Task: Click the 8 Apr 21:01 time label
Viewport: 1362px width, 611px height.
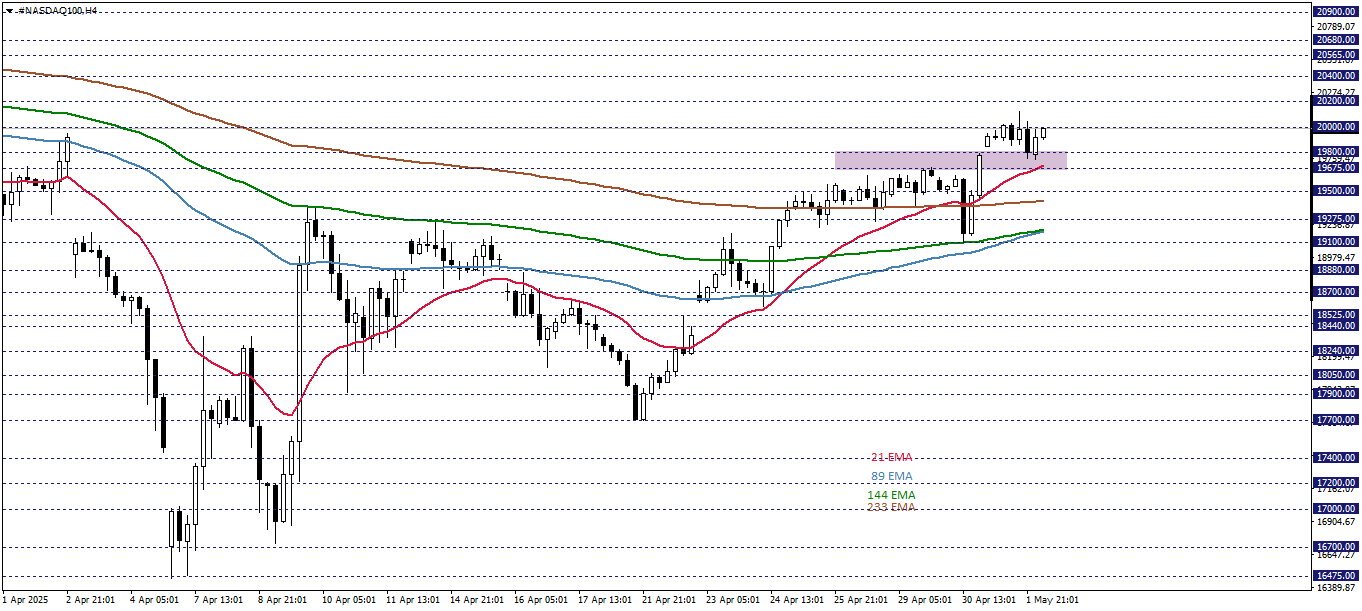Action: 282,600
